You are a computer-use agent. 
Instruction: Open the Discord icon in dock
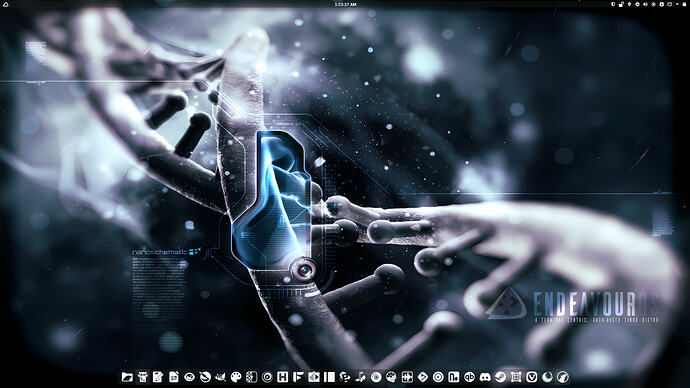click(x=485, y=377)
